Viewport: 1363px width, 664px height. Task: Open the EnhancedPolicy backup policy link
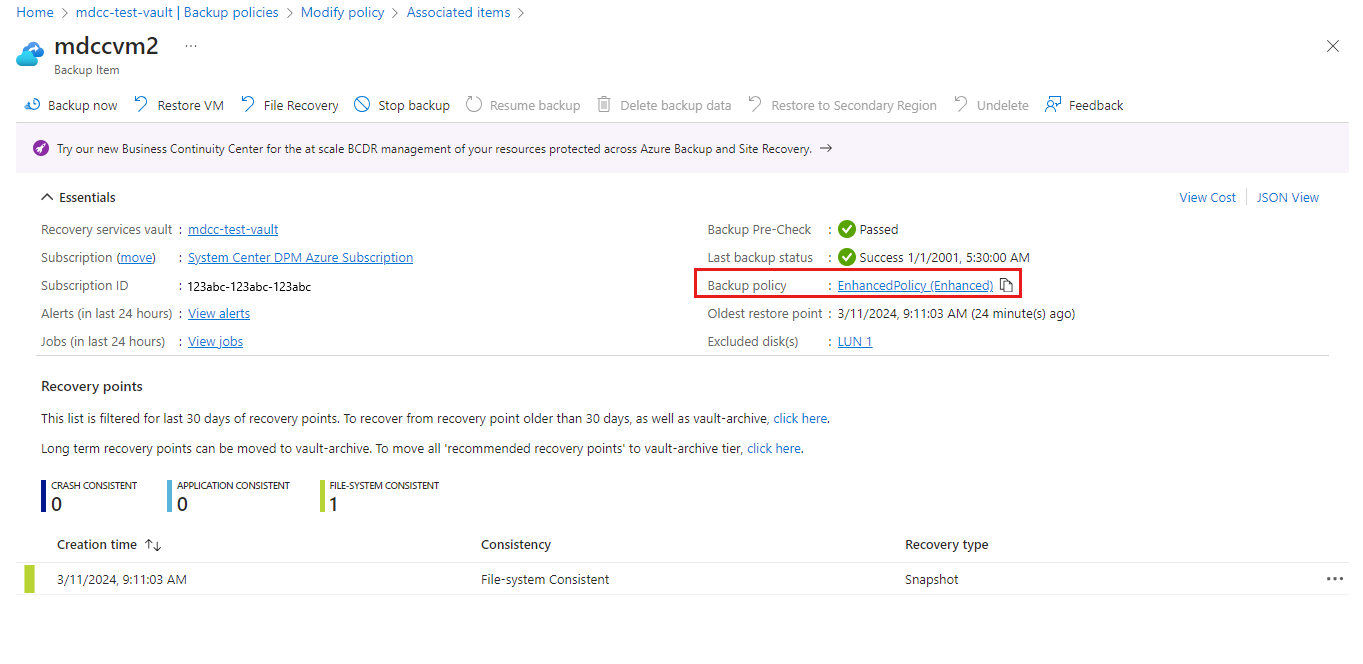point(914,285)
